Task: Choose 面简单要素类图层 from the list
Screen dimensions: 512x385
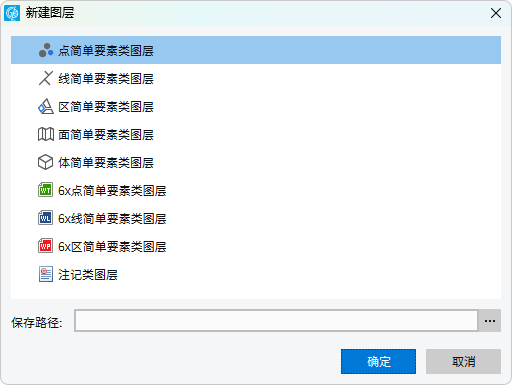Action: point(256,134)
